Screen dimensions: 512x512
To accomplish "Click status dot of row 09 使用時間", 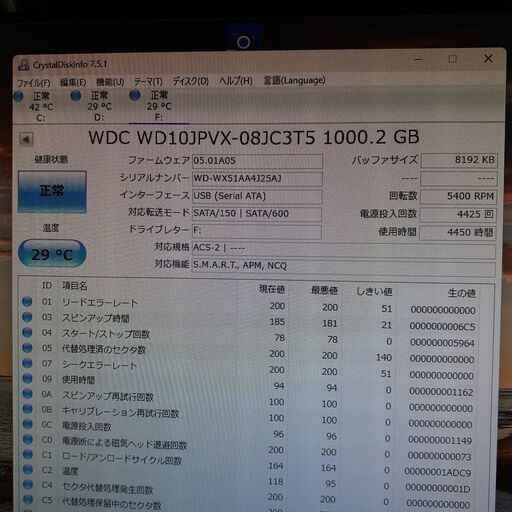I will [x=27, y=378].
